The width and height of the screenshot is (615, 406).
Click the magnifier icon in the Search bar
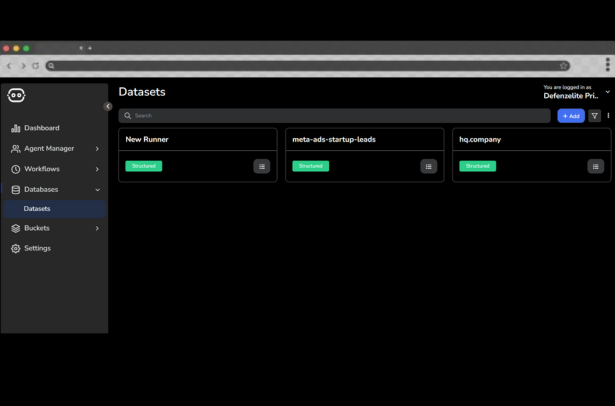127,116
